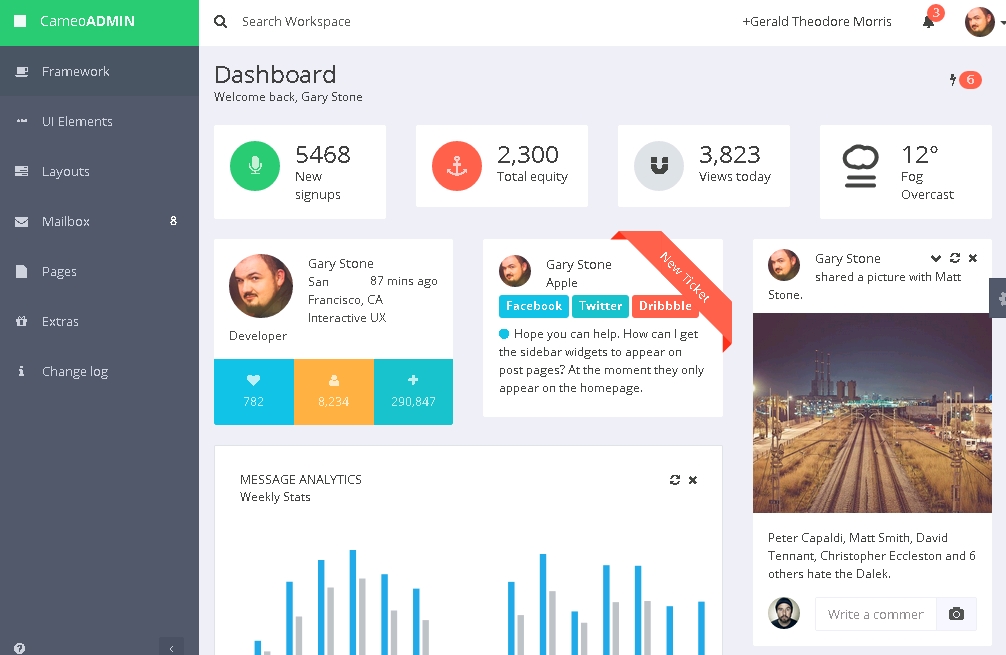Open the Mailbox menu item
This screenshot has width=1006, height=655.
coord(66,221)
